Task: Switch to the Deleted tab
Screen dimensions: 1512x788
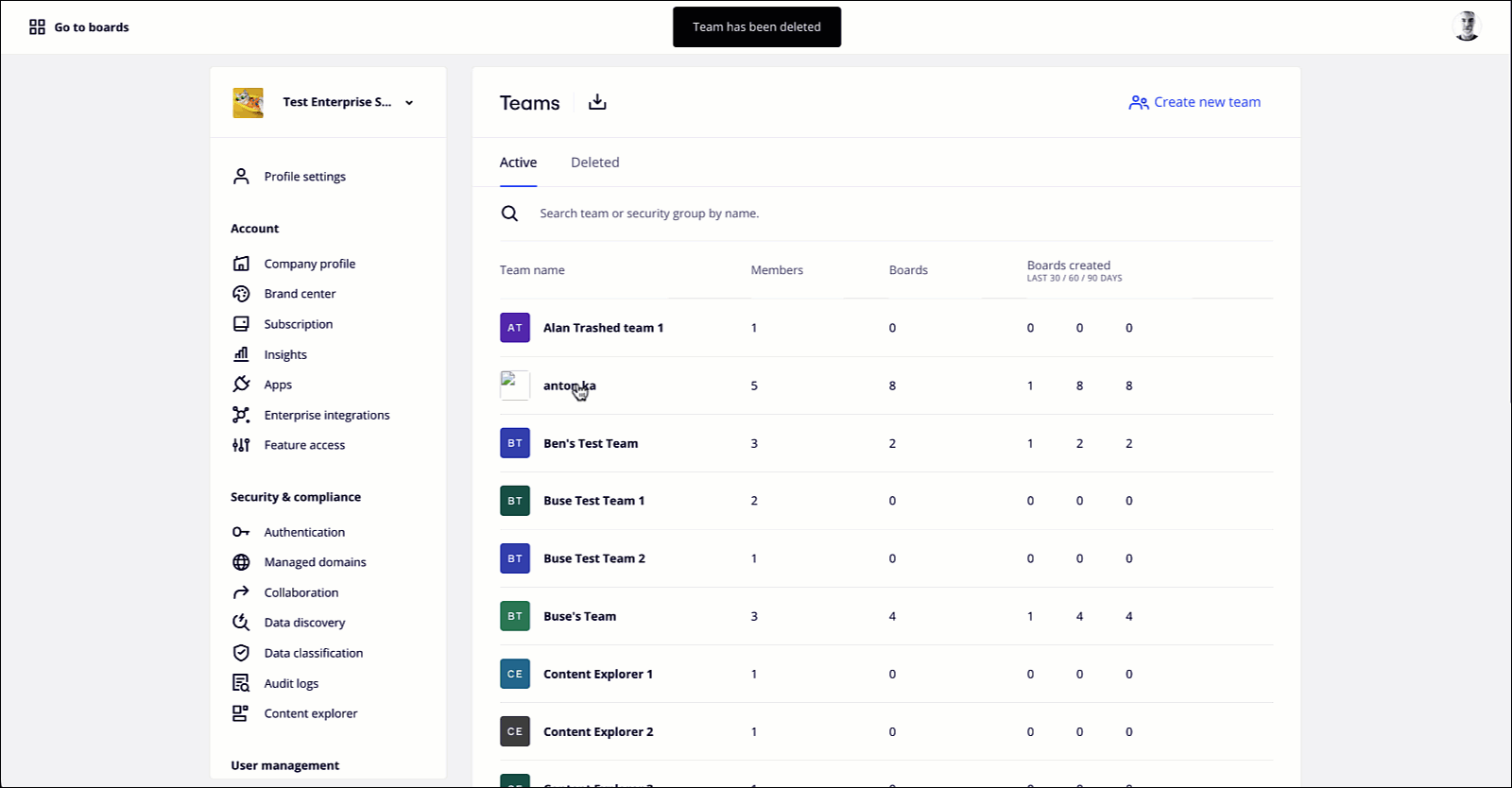Action: (595, 163)
